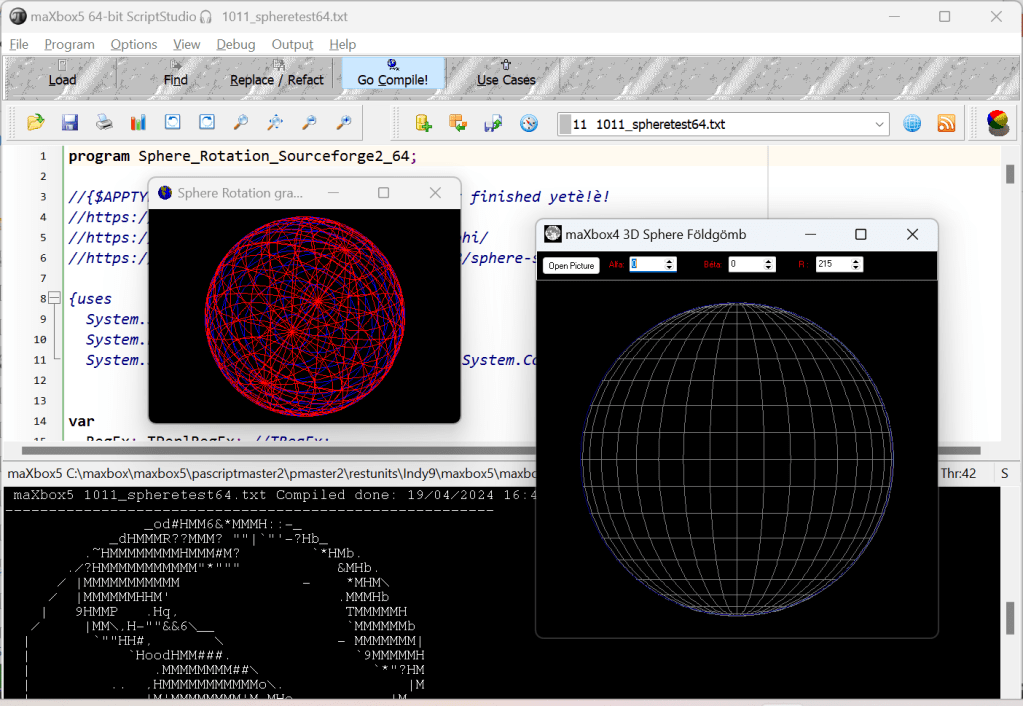
Task: Click the printer icon in toolbar
Action: pyautogui.click(x=104, y=123)
